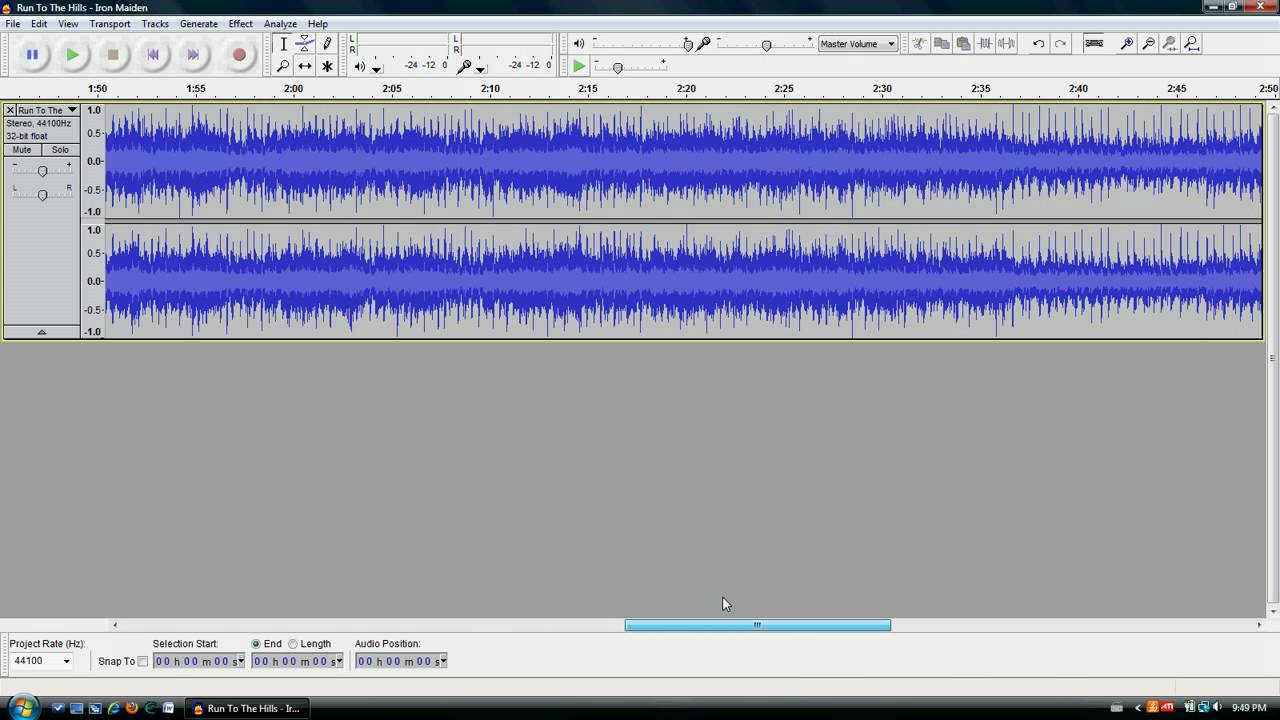Open Audio Position time format dropdown

[443, 662]
